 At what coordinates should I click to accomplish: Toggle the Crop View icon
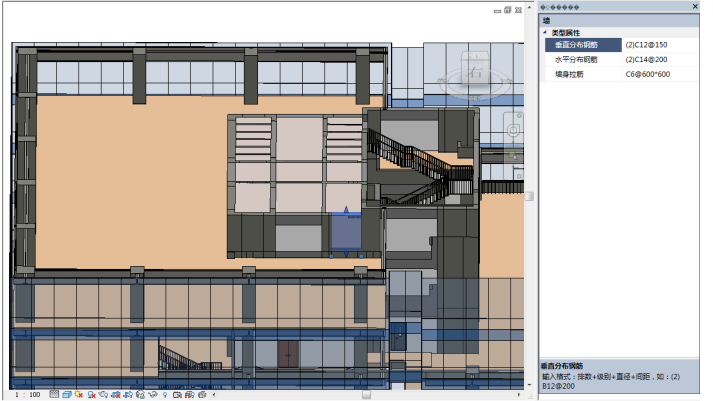pos(116,394)
